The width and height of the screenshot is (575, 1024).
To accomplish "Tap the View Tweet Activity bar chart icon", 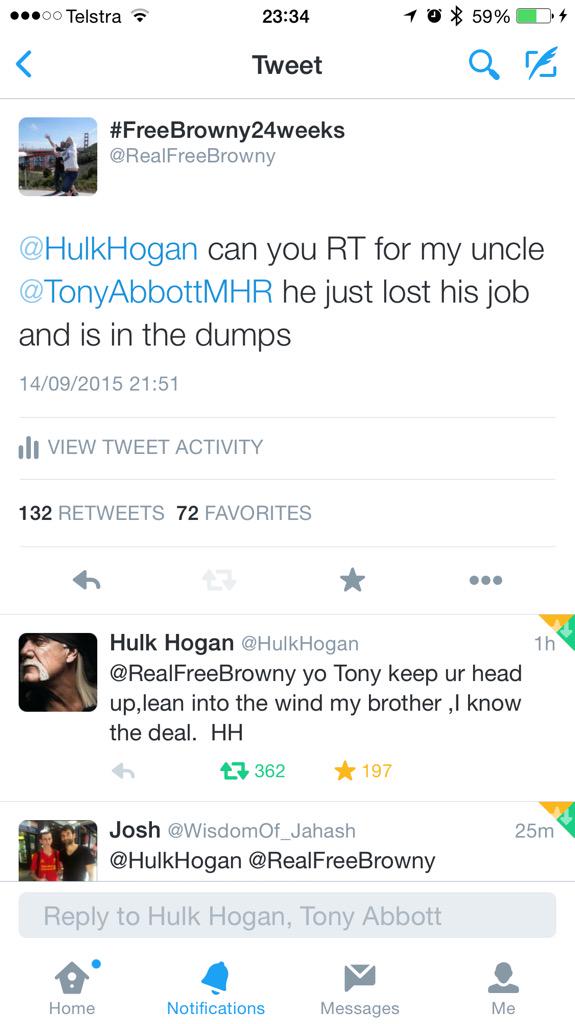I will pyautogui.click(x=29, y=447).
